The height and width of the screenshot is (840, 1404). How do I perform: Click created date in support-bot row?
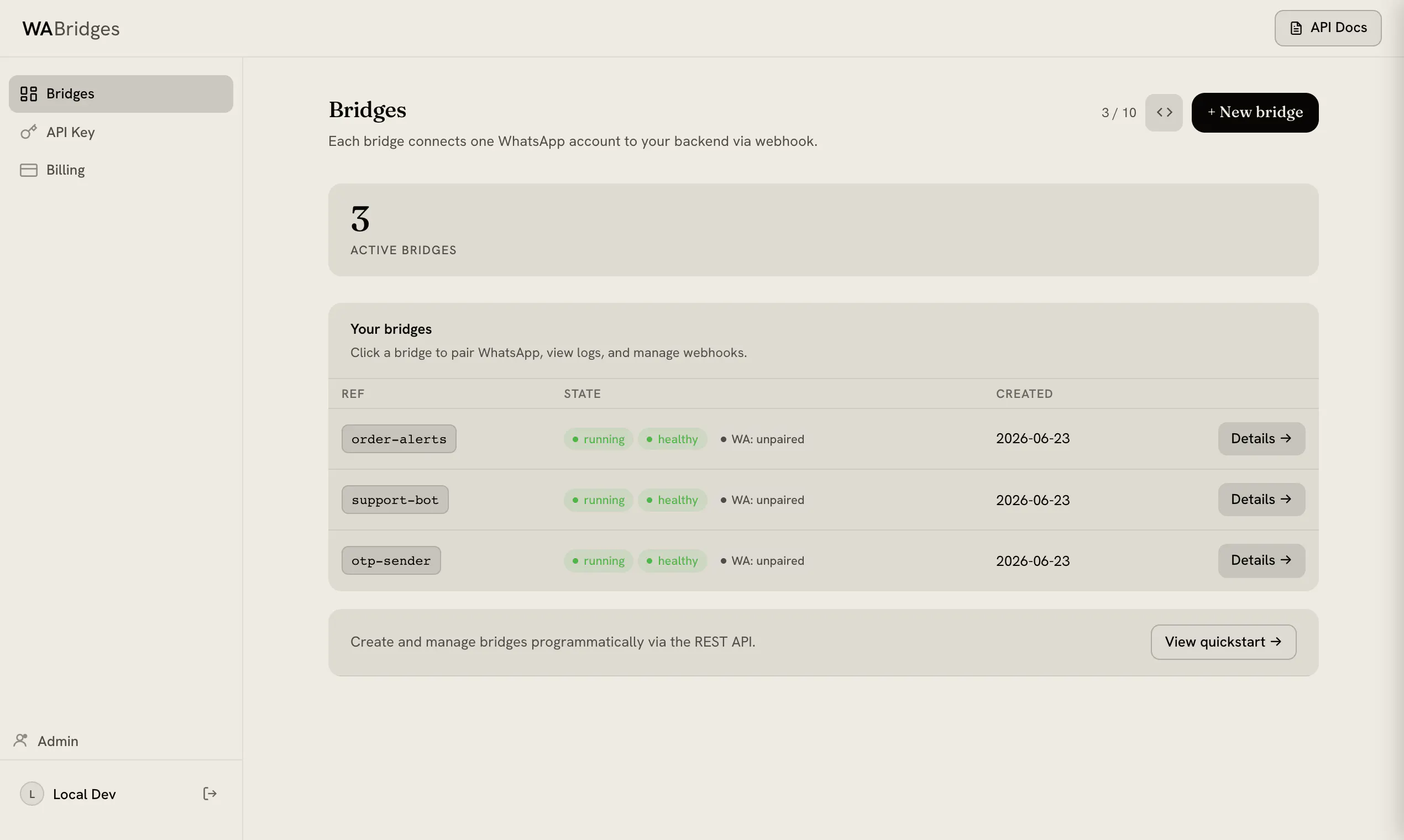(1033, 500)
